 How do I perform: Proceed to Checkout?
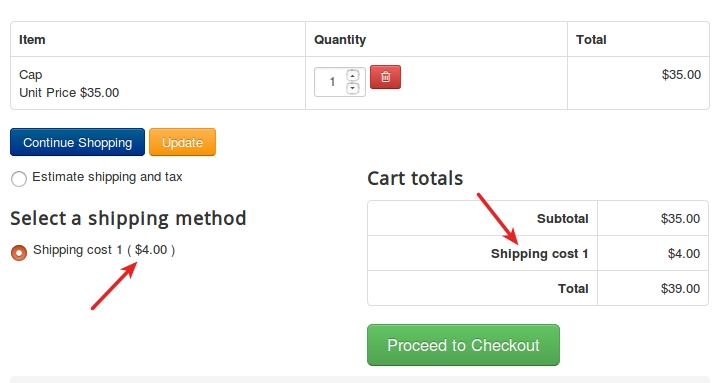tap(463, 345)
